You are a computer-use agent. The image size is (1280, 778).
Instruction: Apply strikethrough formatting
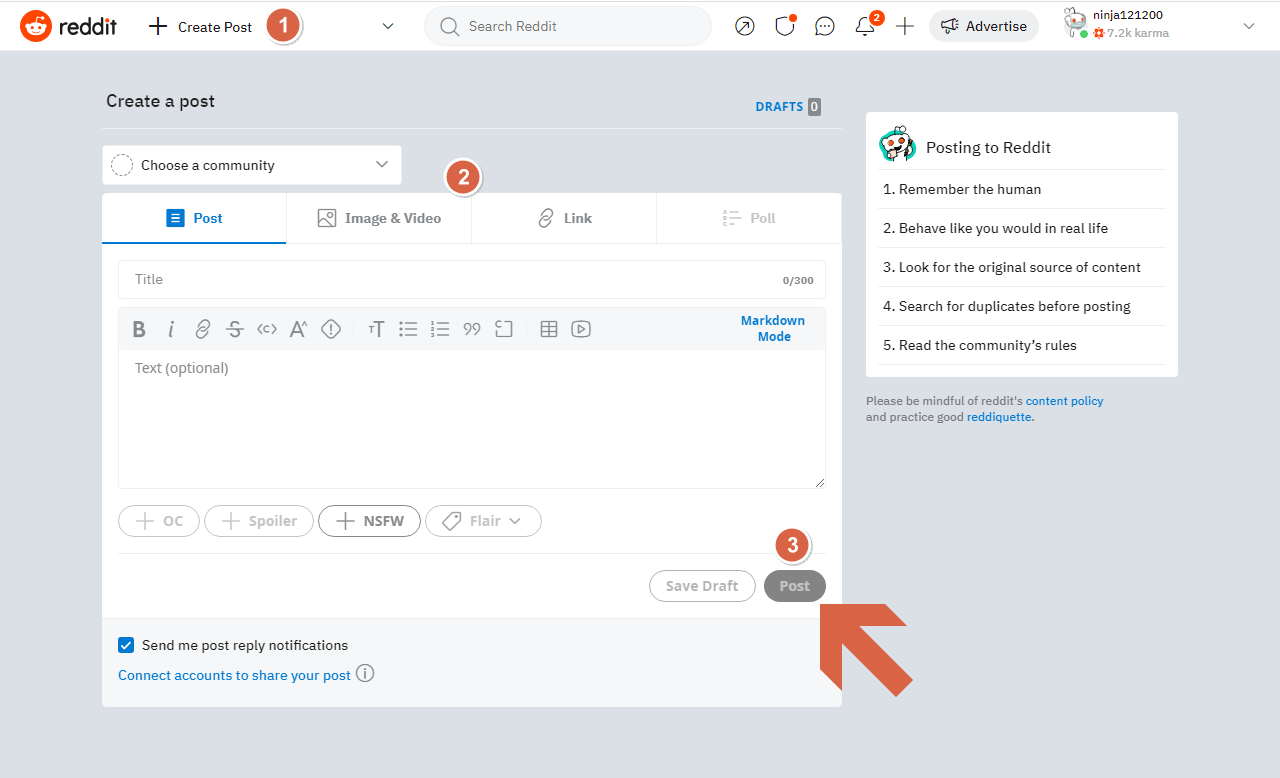[x=235, y=328]
